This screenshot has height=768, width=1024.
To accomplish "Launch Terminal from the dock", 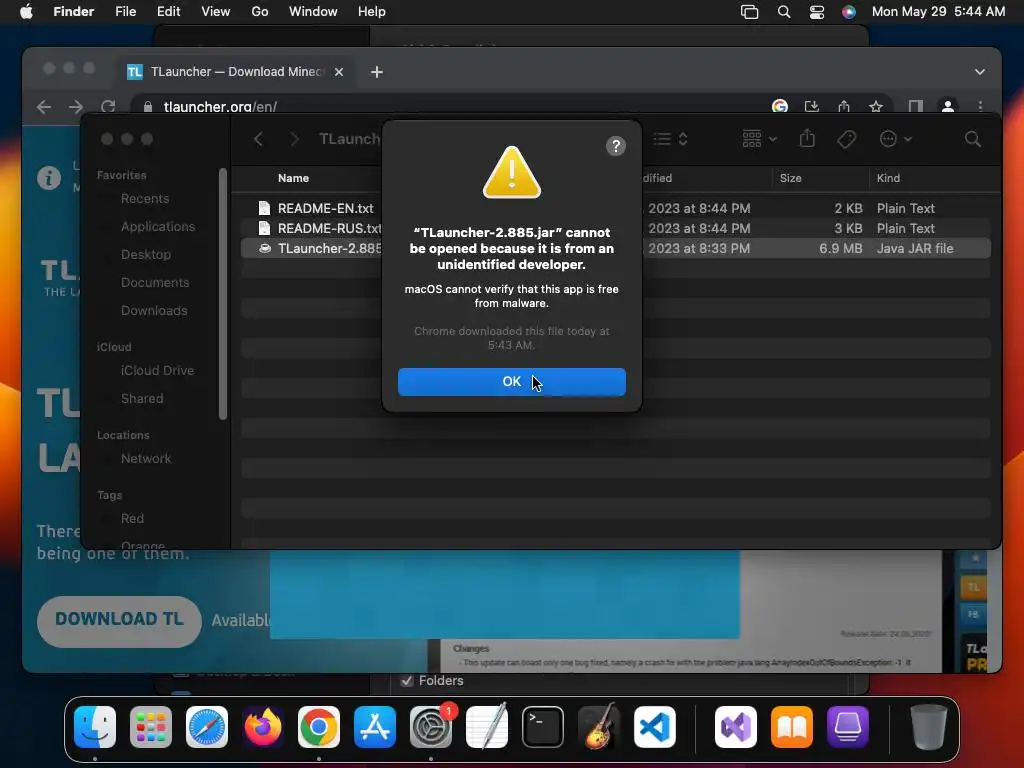I will tap(543, 727).
